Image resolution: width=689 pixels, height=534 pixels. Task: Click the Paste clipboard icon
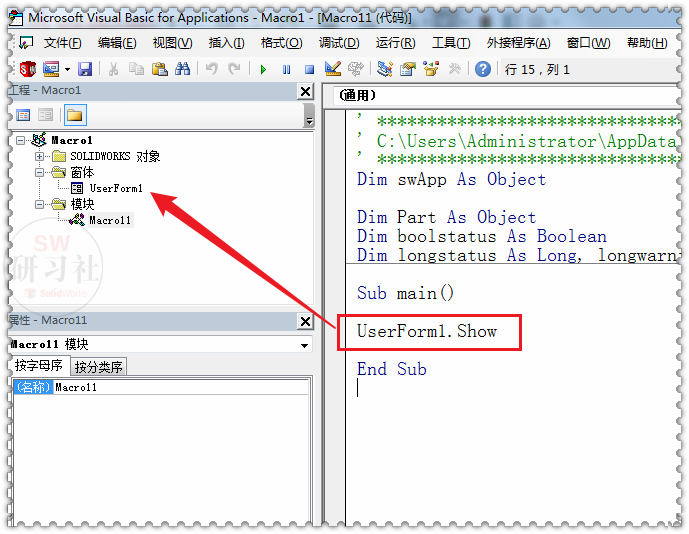[x=160, y=69]
